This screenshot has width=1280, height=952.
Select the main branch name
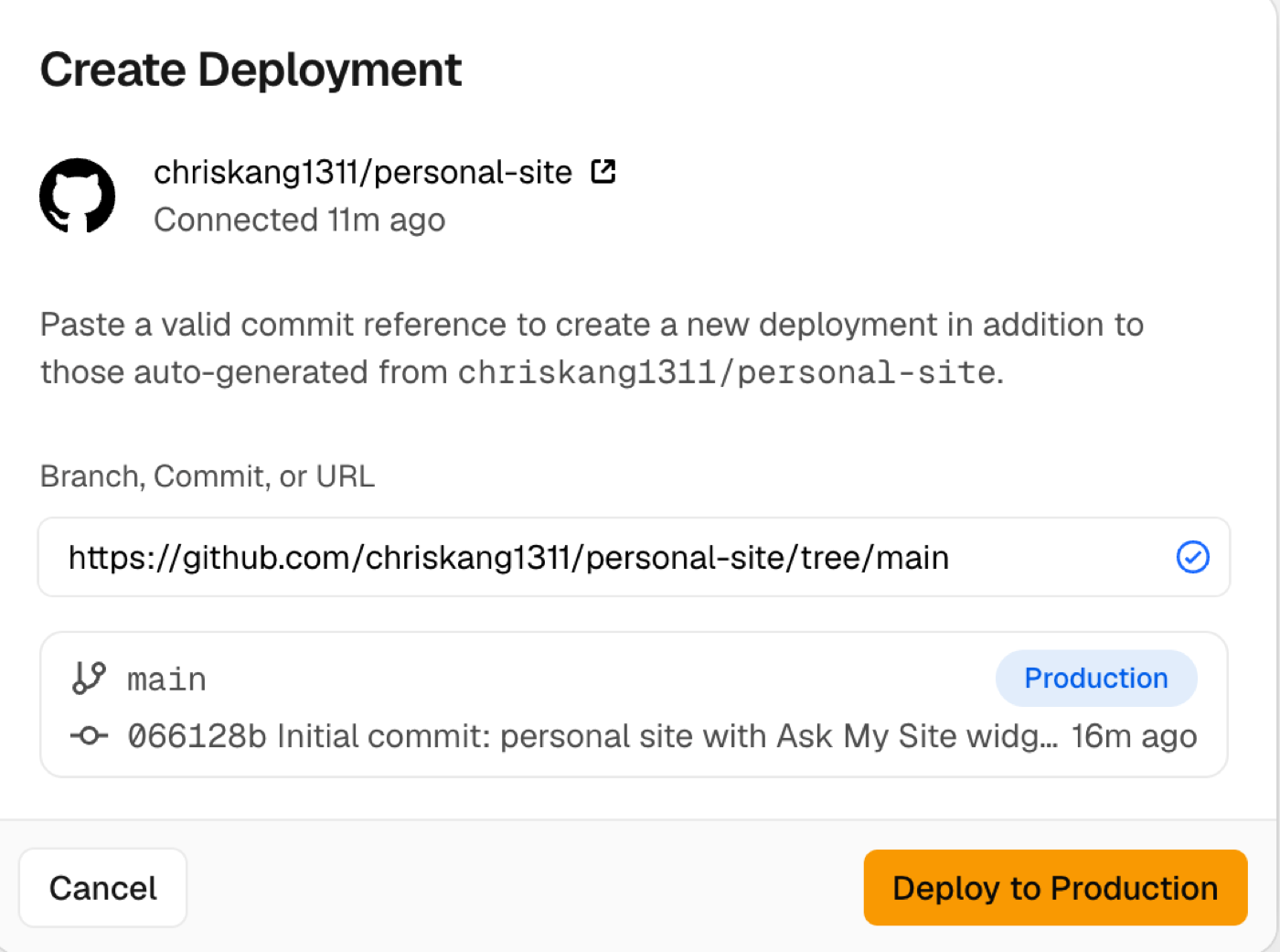click(166, 679)
